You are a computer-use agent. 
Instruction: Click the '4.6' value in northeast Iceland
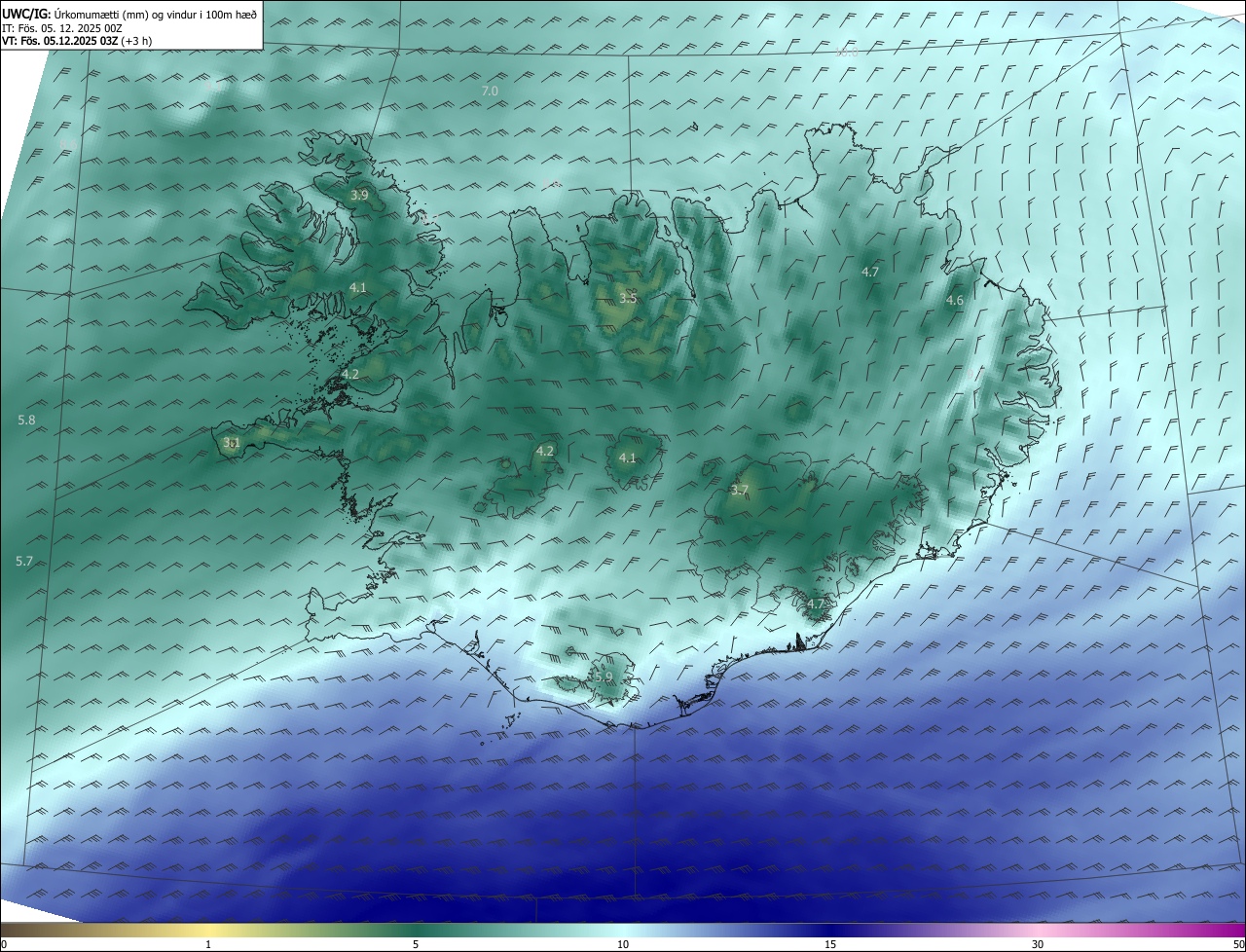click(x=955, y=301)
